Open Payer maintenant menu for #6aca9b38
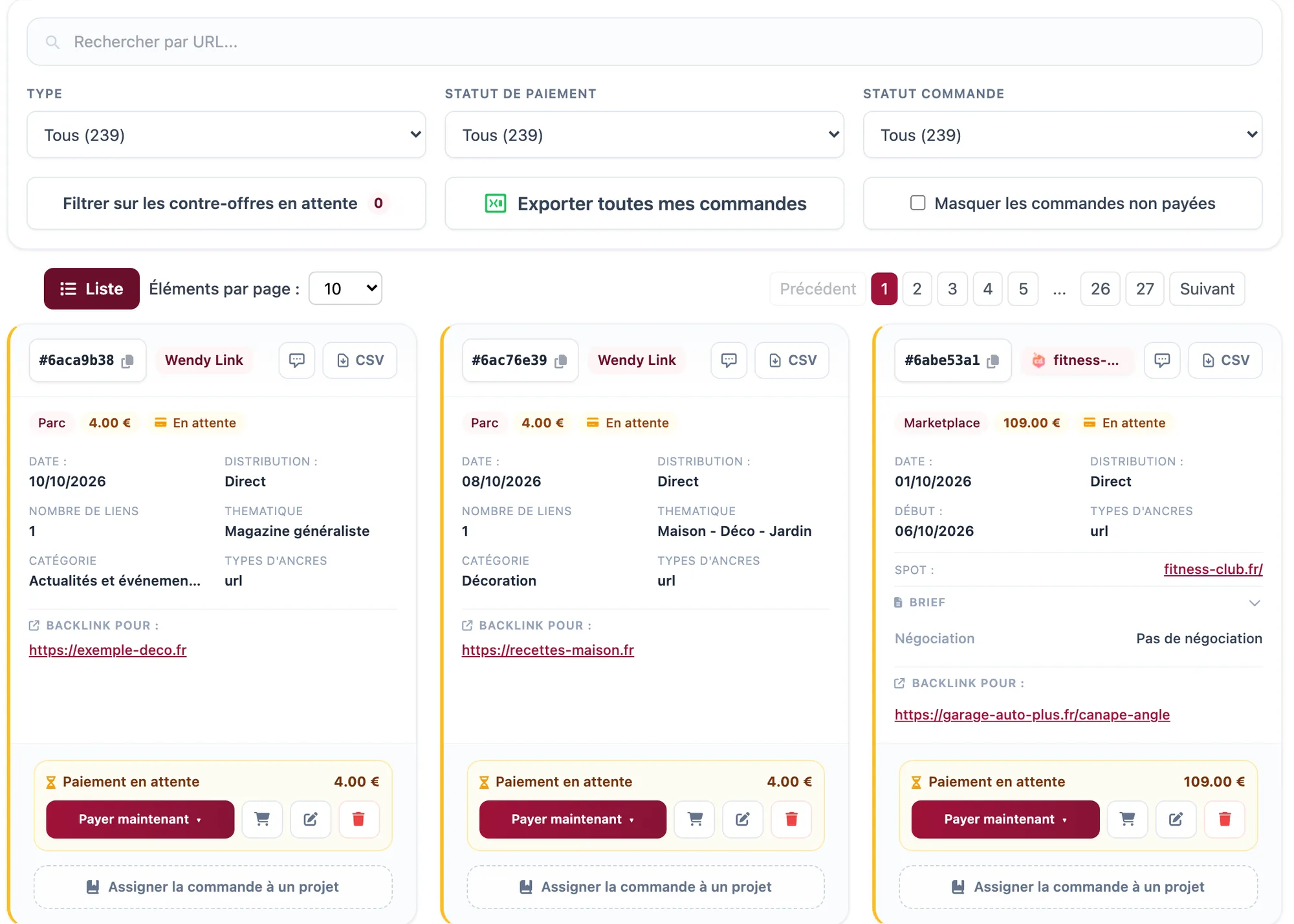The width and height of the screenshot is (1294, 924). point(140,819)
